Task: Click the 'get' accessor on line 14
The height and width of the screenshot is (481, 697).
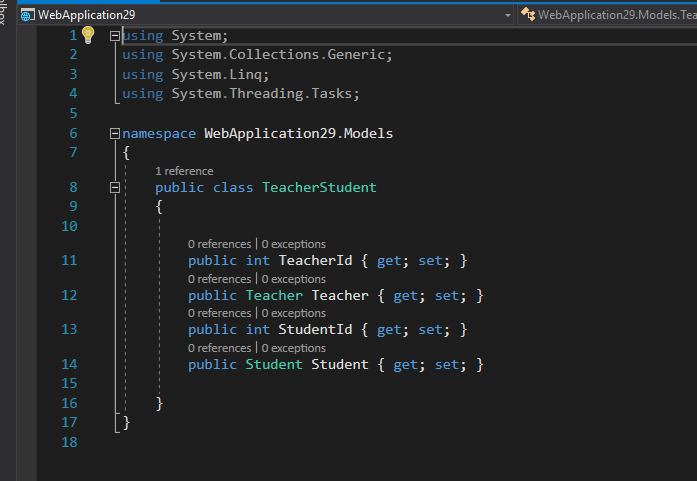Action: [405, 365]
